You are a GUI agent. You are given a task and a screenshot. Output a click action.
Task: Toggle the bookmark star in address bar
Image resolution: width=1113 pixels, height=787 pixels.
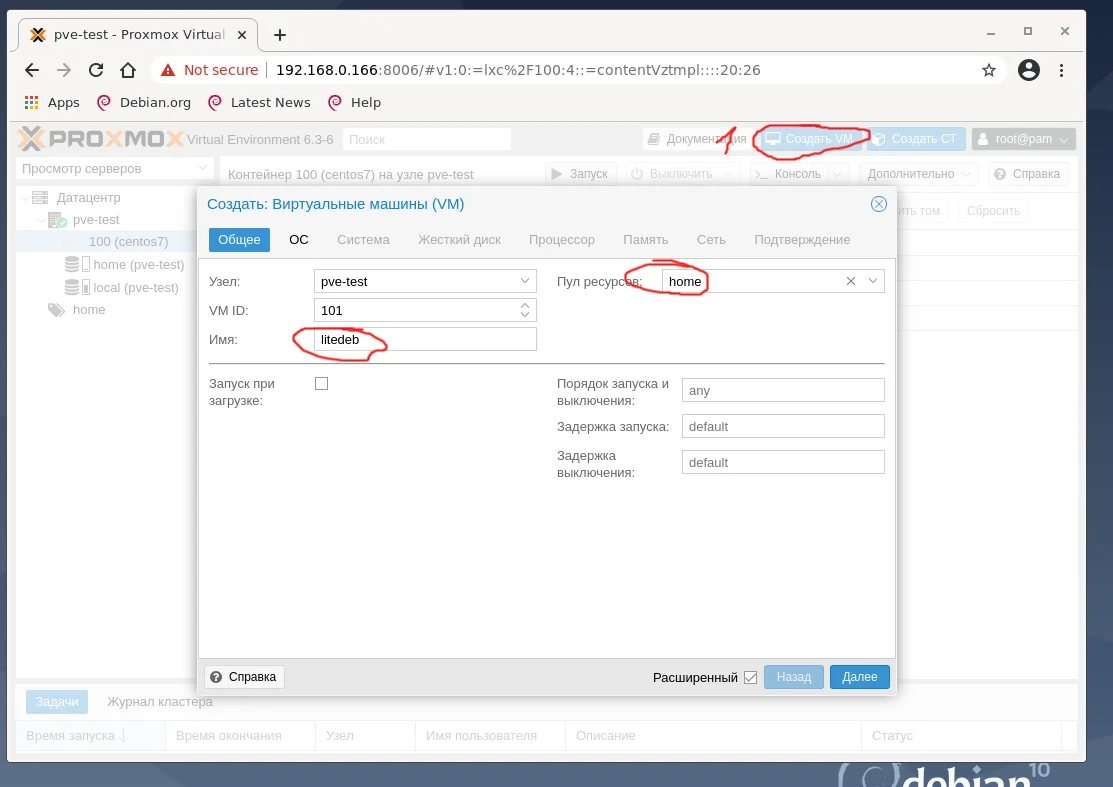(x=989, y=71)
